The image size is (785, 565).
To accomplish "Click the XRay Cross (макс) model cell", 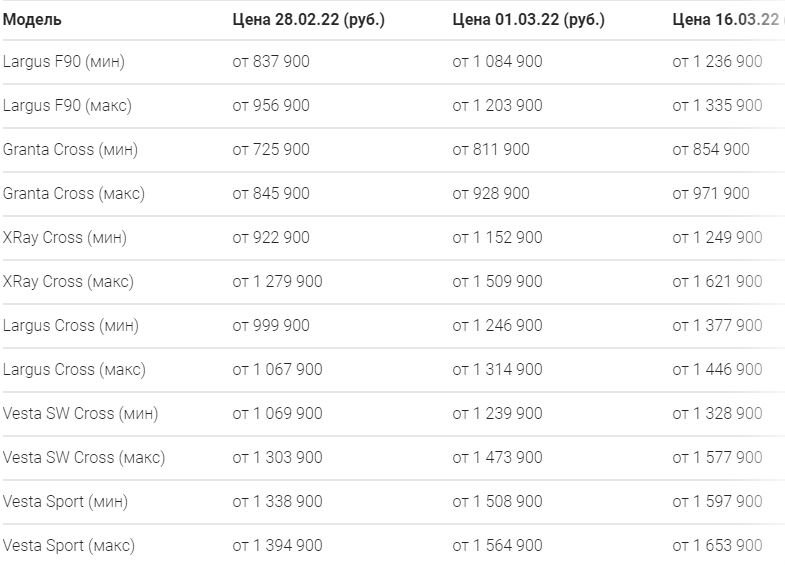I will 68,282.
